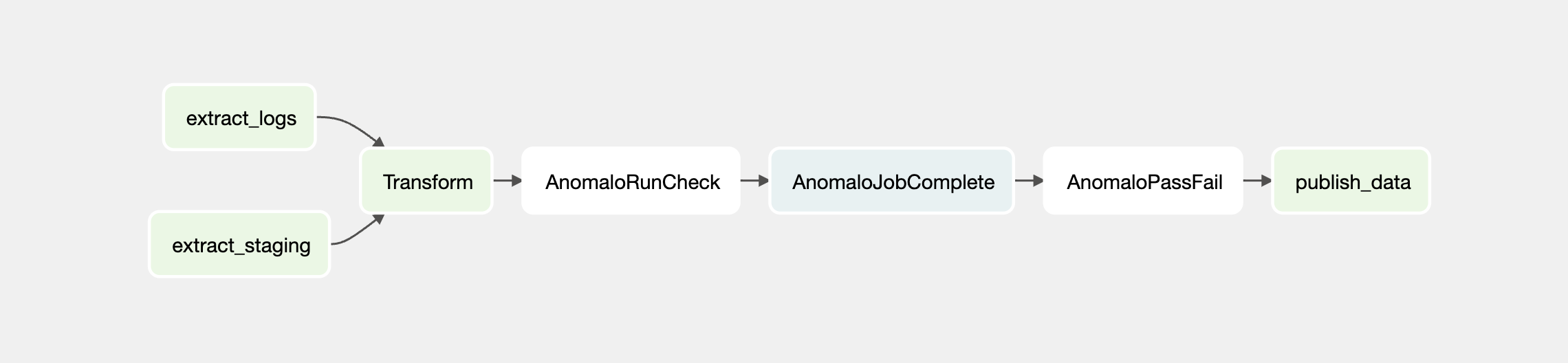
Task: Click the publish_data label text
Action: [1353, 182]
